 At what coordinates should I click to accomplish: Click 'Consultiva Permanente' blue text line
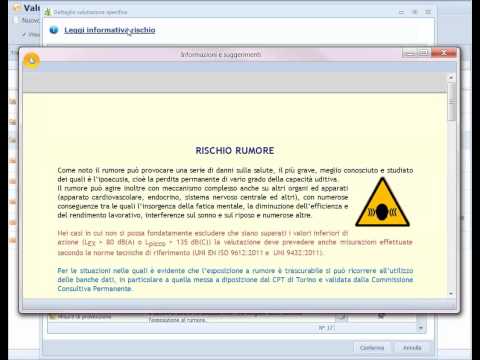[x=95, y=289]
